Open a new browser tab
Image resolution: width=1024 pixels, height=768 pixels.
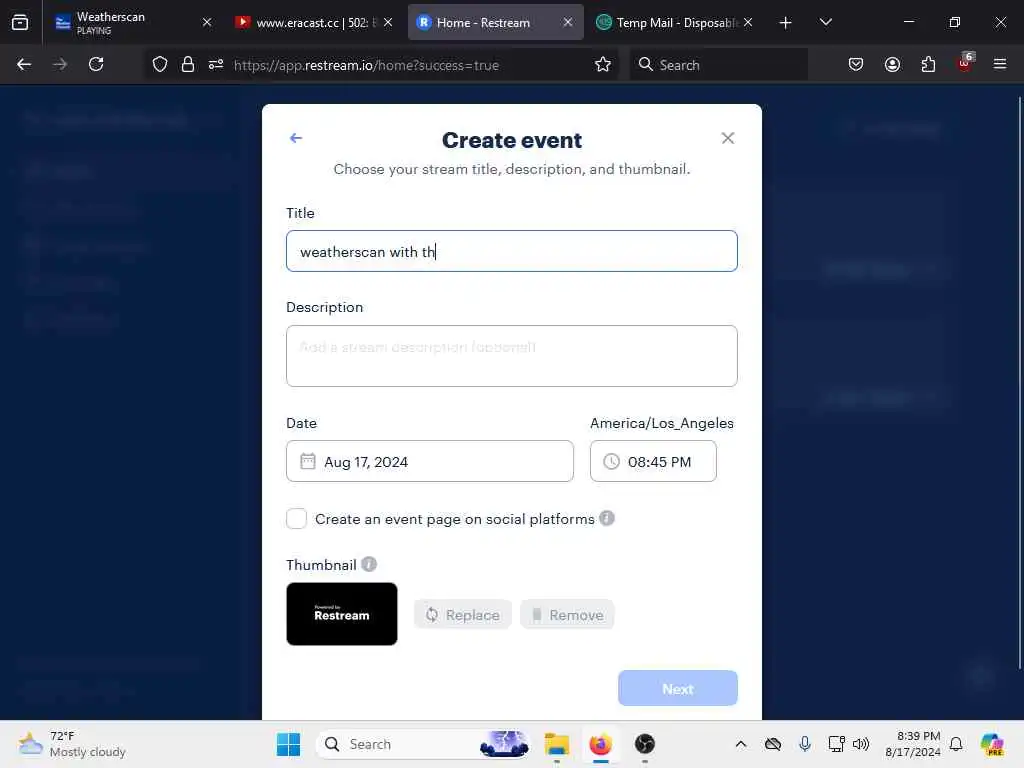pyautogui.click(x=785, y=23)
